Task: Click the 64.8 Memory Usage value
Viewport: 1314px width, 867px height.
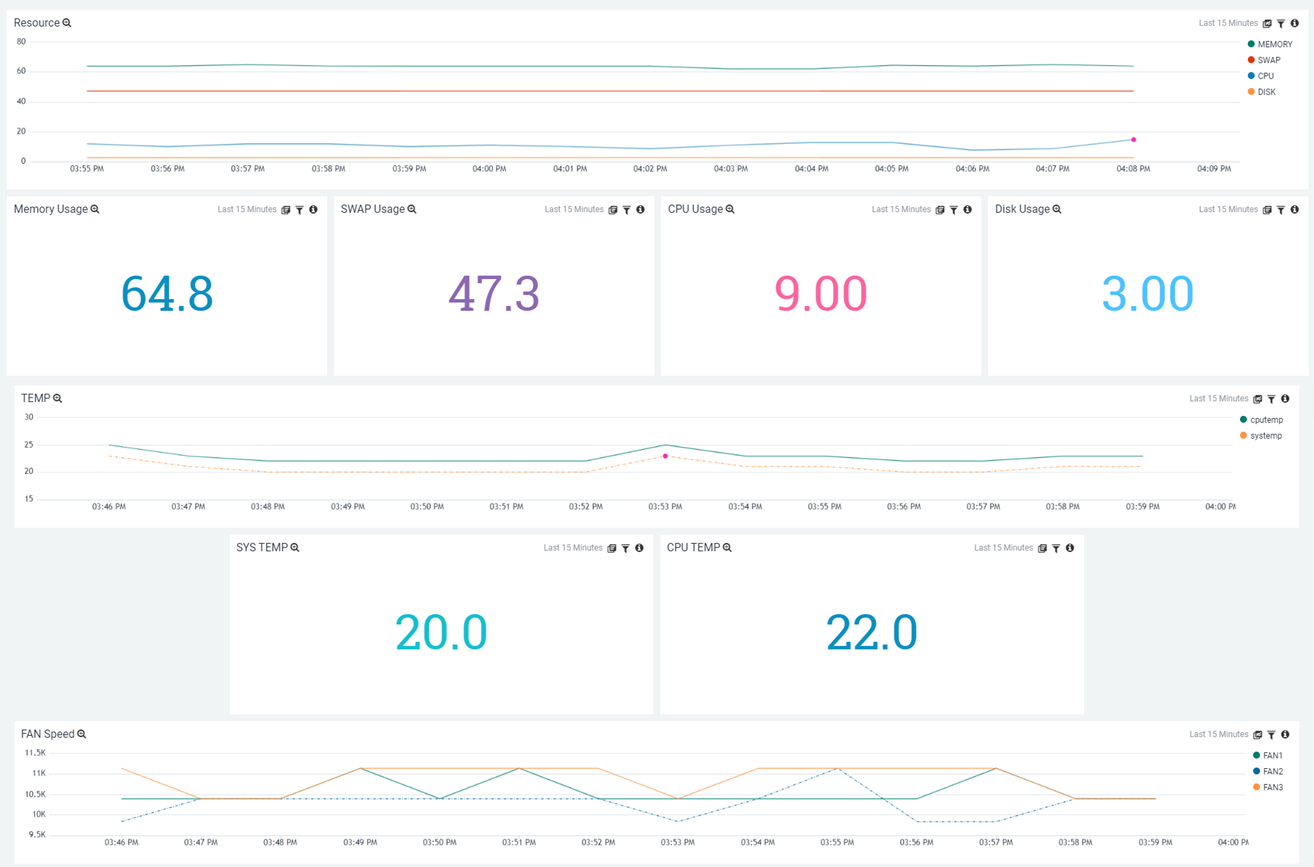Action: tap(167, 294)
